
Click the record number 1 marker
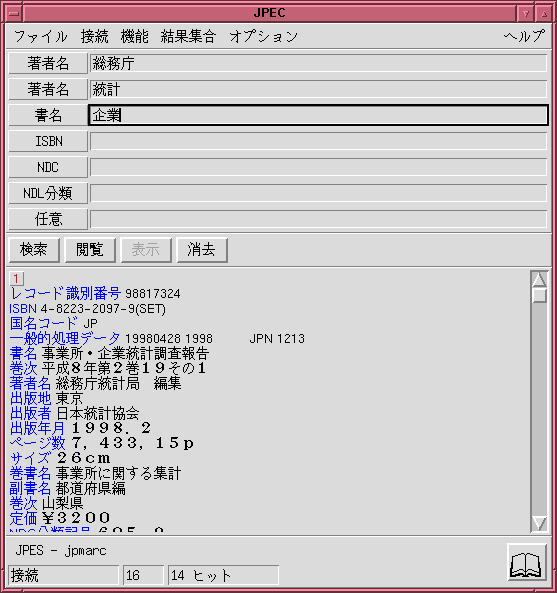point(16,279)
